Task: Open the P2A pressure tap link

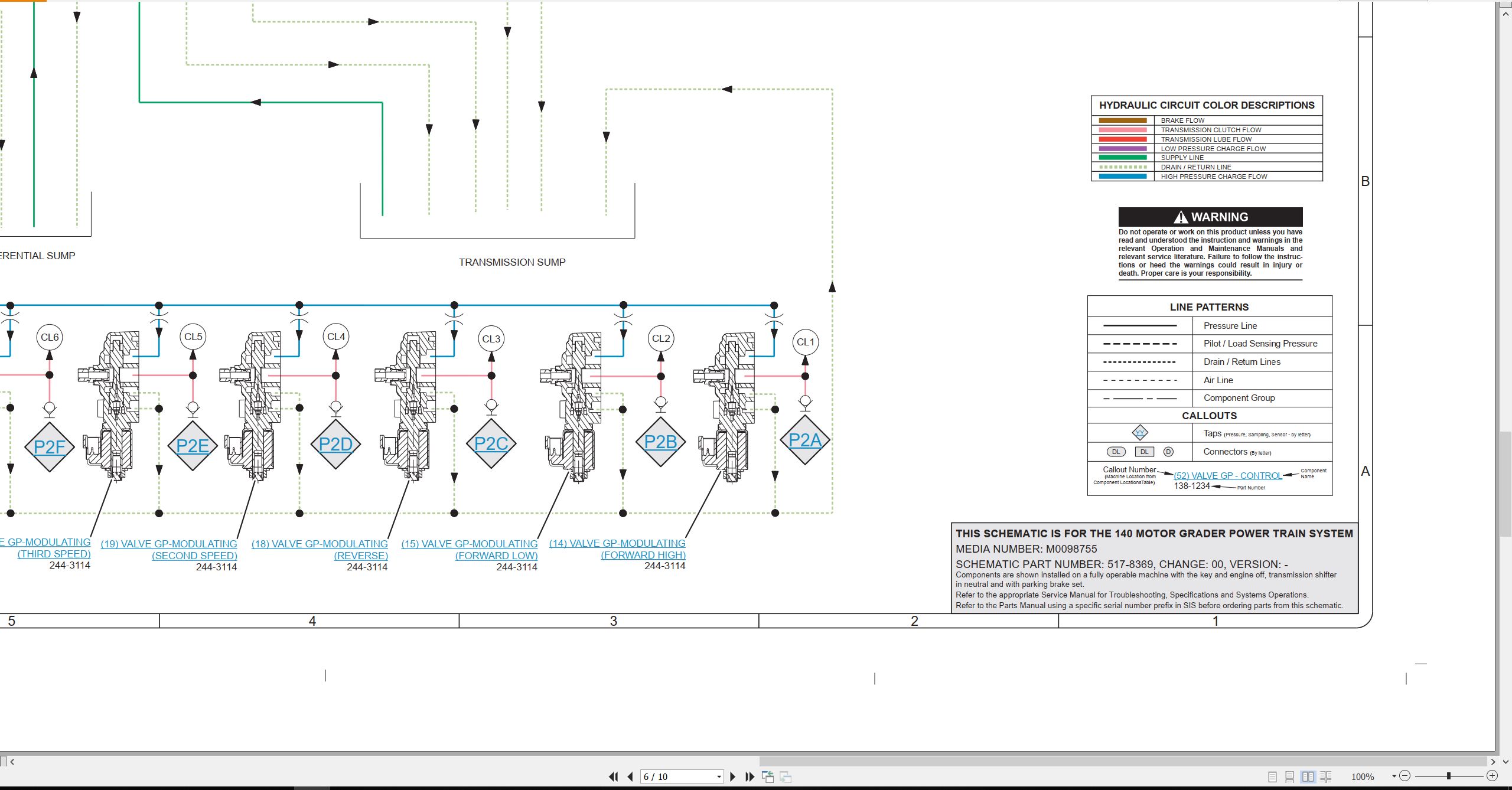Action: [x=805, y=440]
